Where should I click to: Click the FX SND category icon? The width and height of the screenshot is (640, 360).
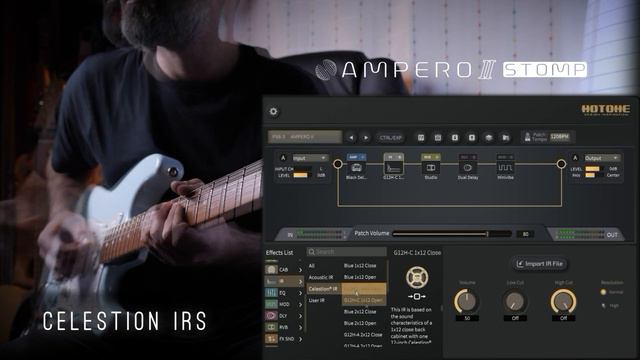pos(271,338)
